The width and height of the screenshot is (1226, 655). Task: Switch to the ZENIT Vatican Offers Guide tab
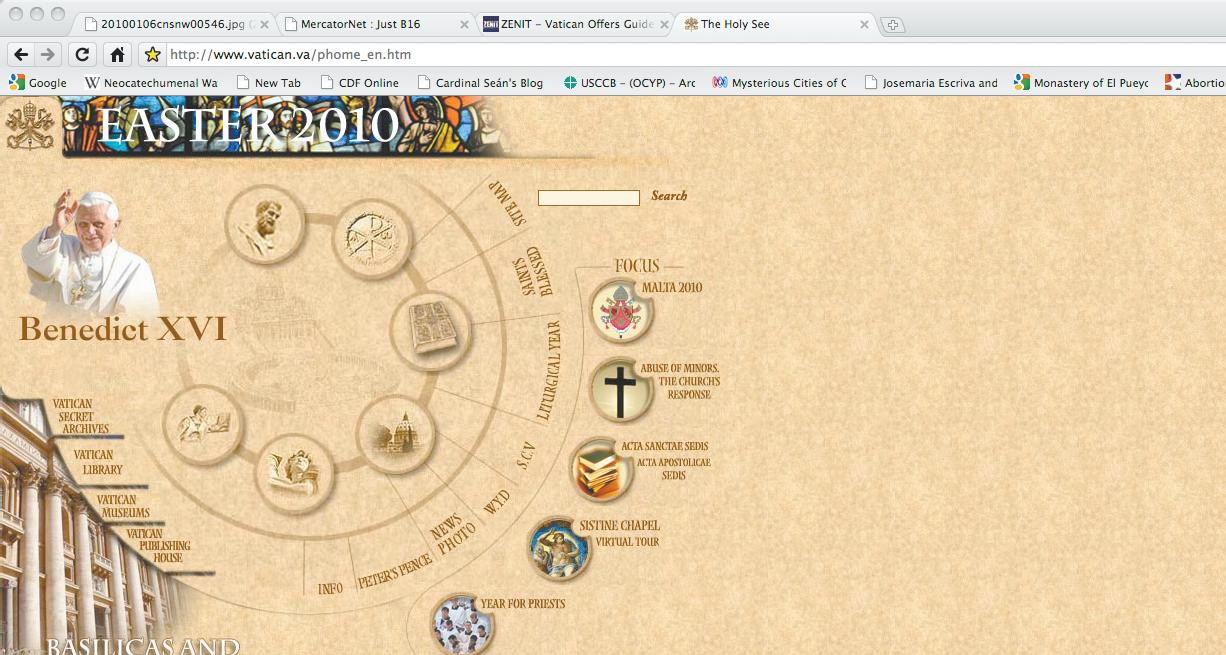point(572,24)
